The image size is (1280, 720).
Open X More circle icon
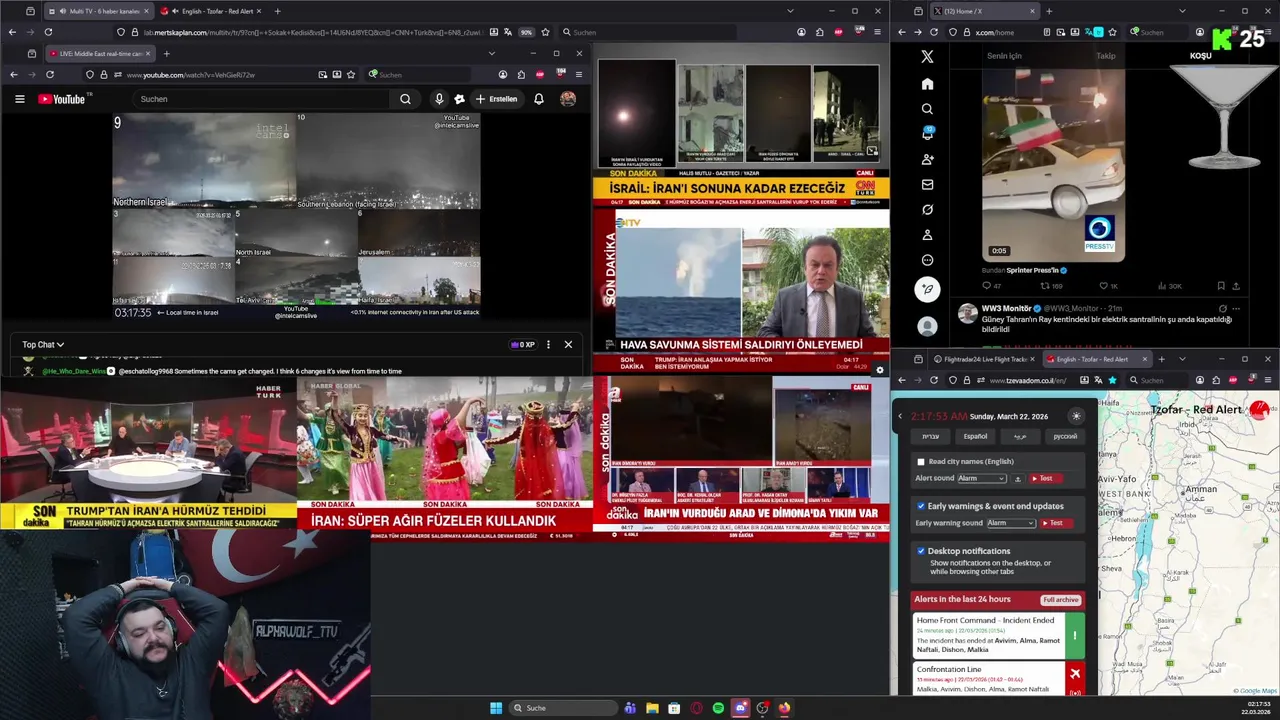[x=927, y=260]
